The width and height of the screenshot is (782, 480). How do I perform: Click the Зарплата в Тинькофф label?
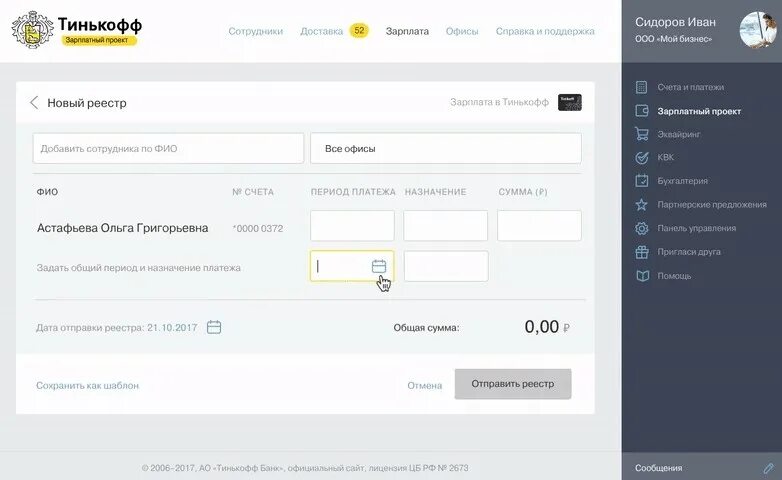[x=499, y=102]
